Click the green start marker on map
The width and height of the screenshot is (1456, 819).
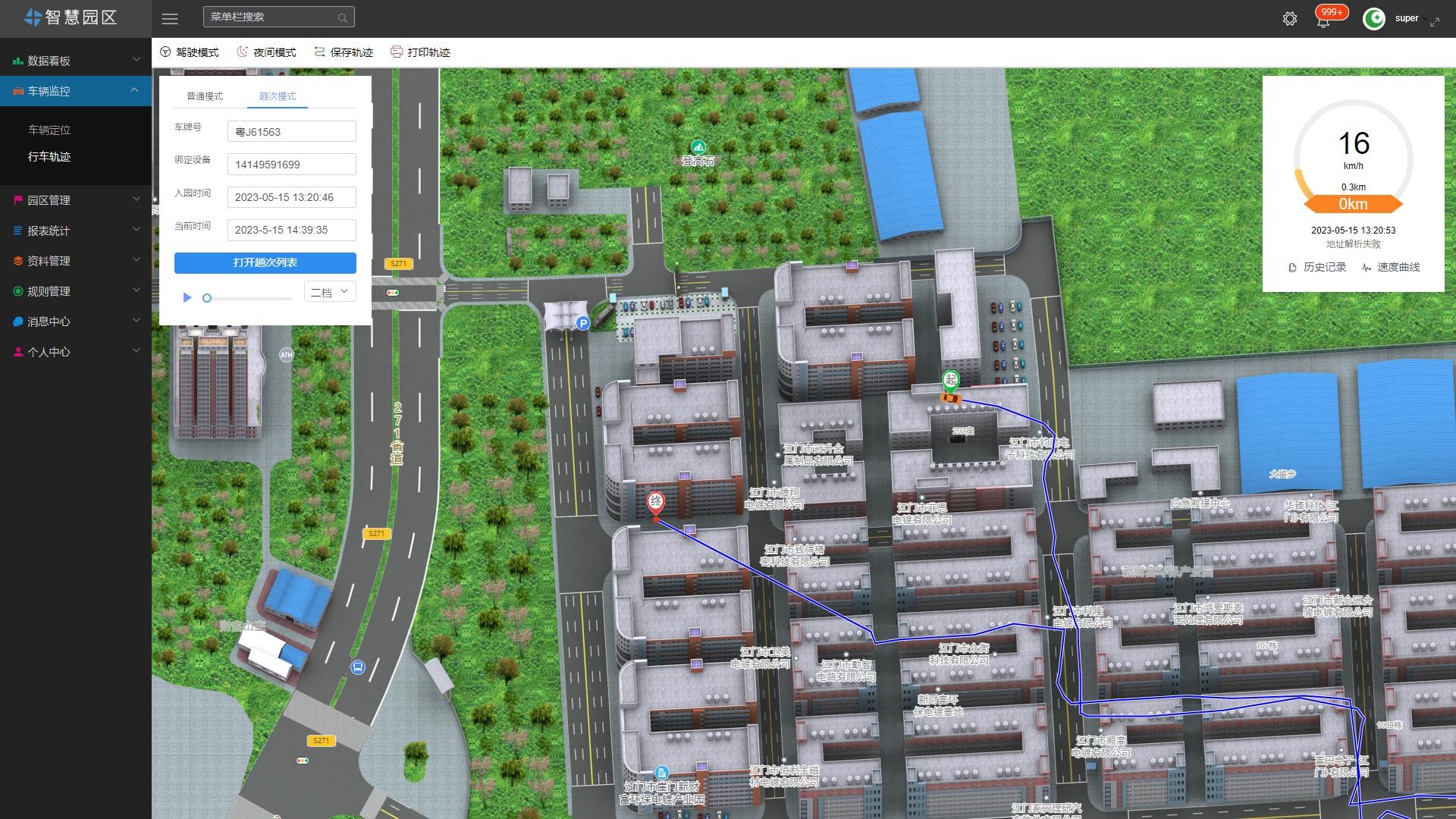950,380
